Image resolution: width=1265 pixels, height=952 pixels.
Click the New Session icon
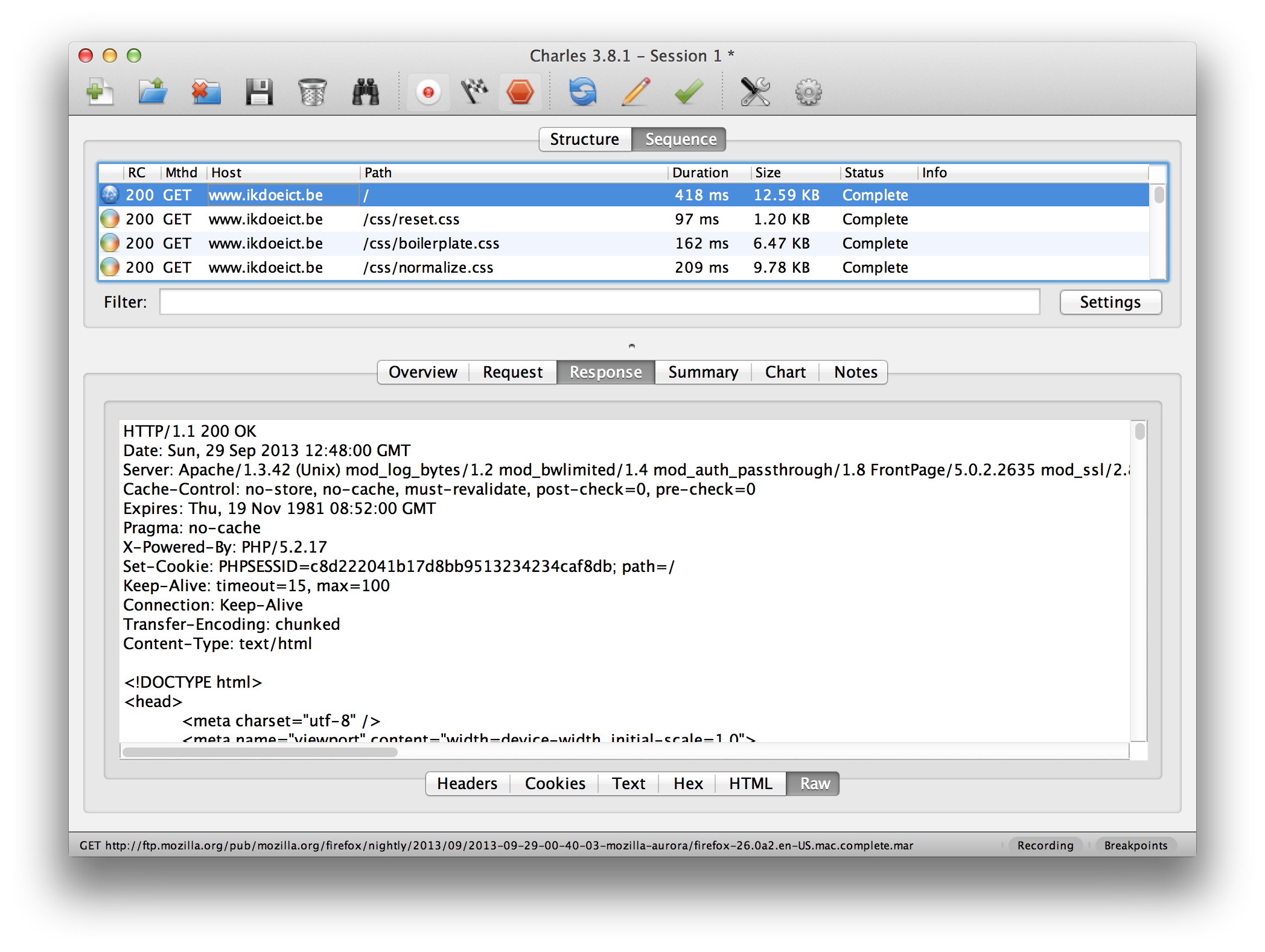[100, 92]
